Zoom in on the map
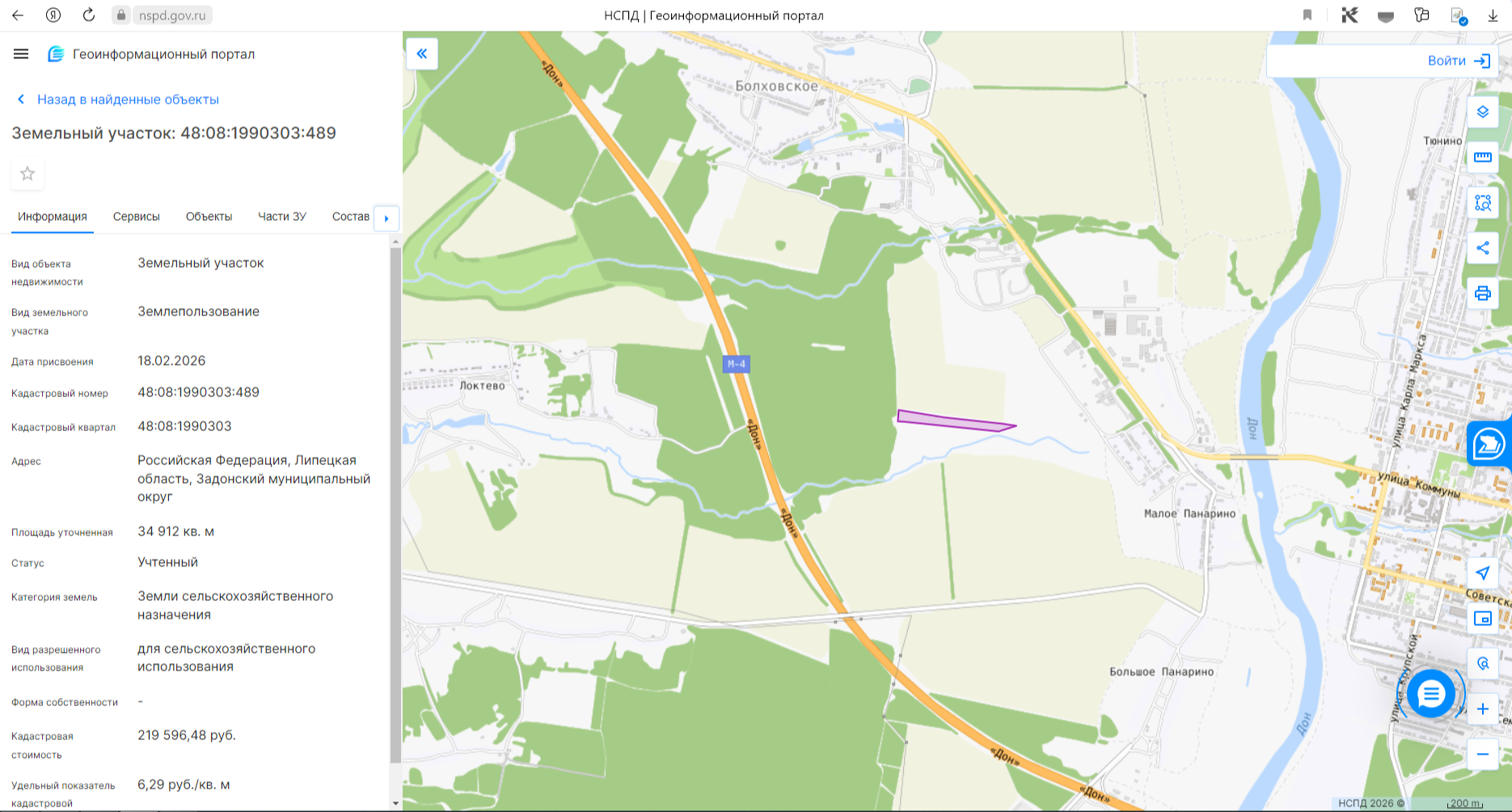Viewport: 1512px width, 812px height. [x=1482, y=709]
